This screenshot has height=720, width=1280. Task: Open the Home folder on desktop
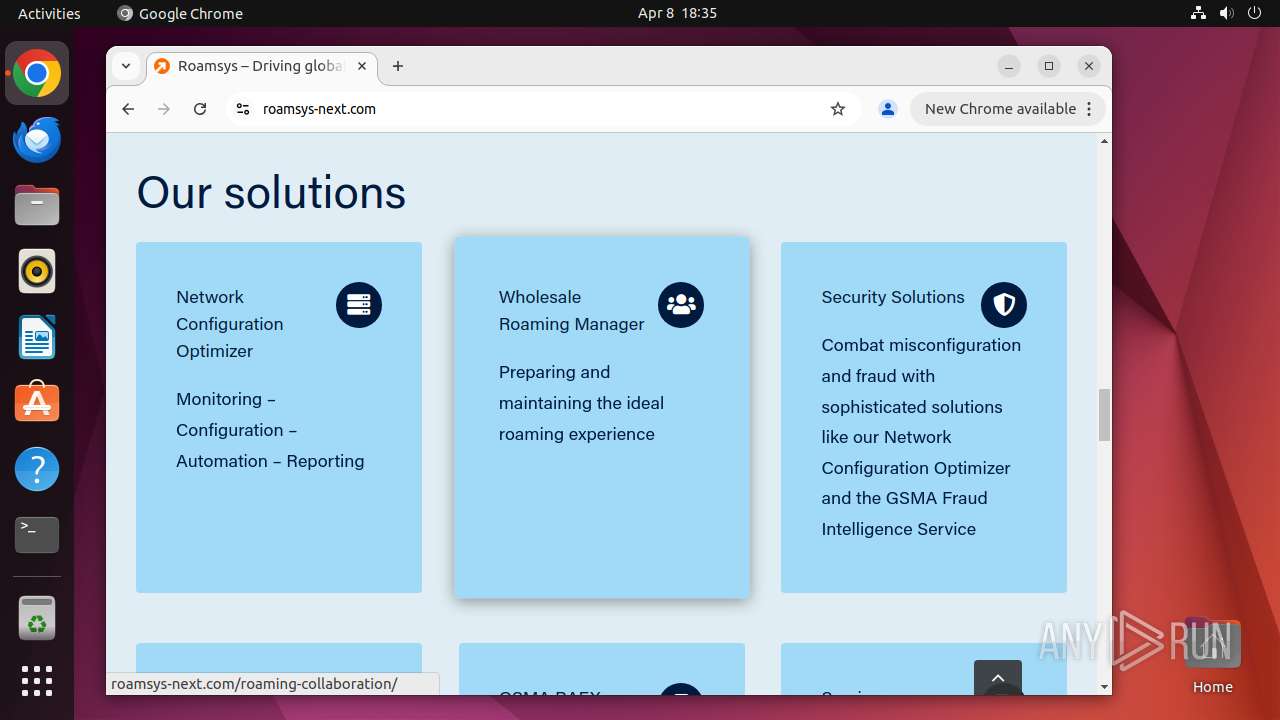(1212, 656)
